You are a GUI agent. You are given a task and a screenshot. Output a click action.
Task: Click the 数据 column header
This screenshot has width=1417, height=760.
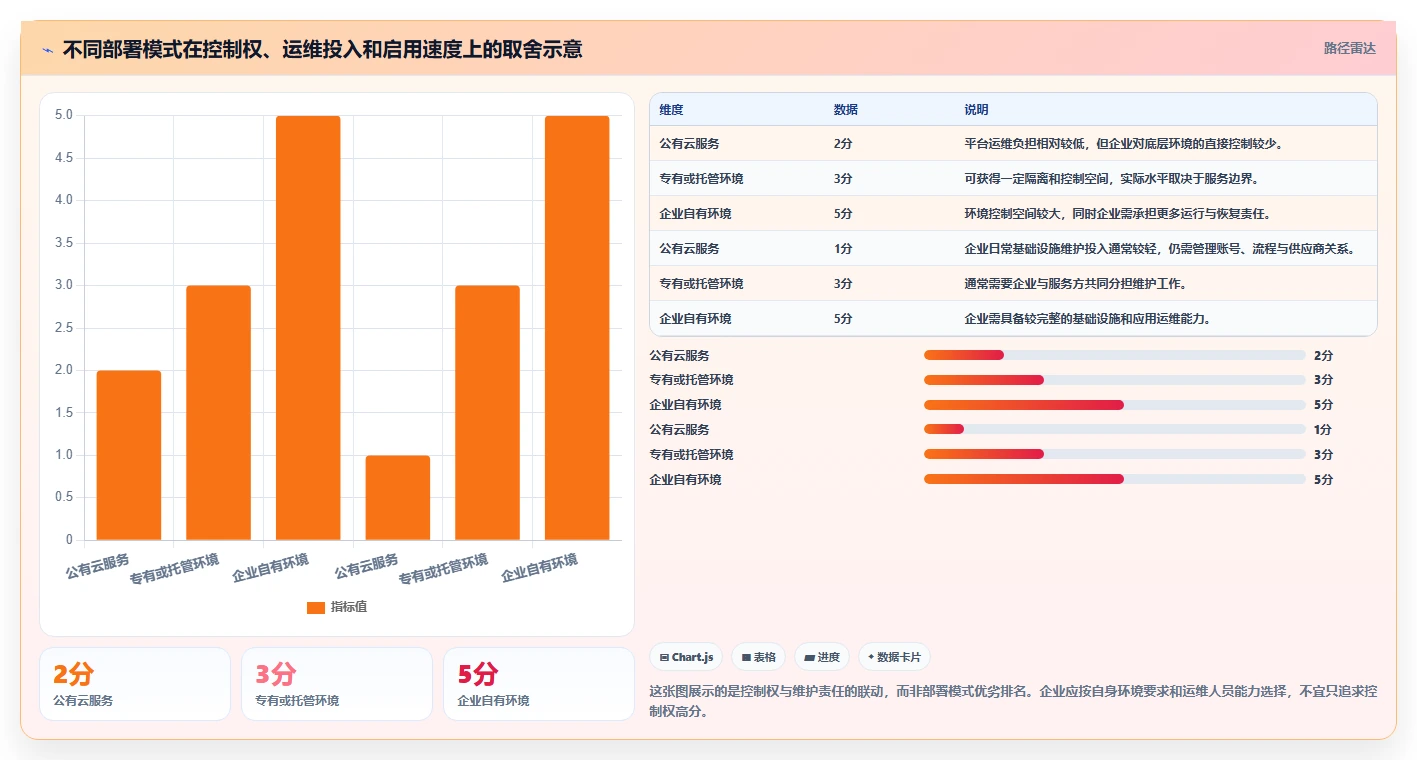[846, 109]
